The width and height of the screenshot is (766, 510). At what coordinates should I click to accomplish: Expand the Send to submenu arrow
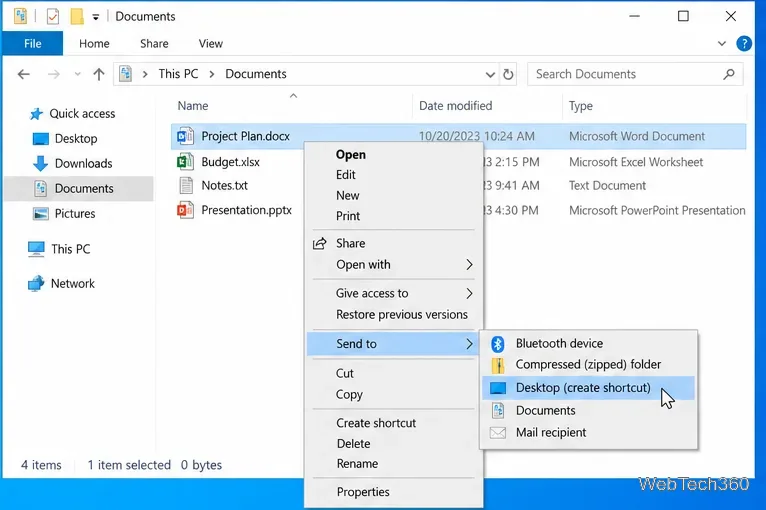pyautogui.click(x=469, y=344)
